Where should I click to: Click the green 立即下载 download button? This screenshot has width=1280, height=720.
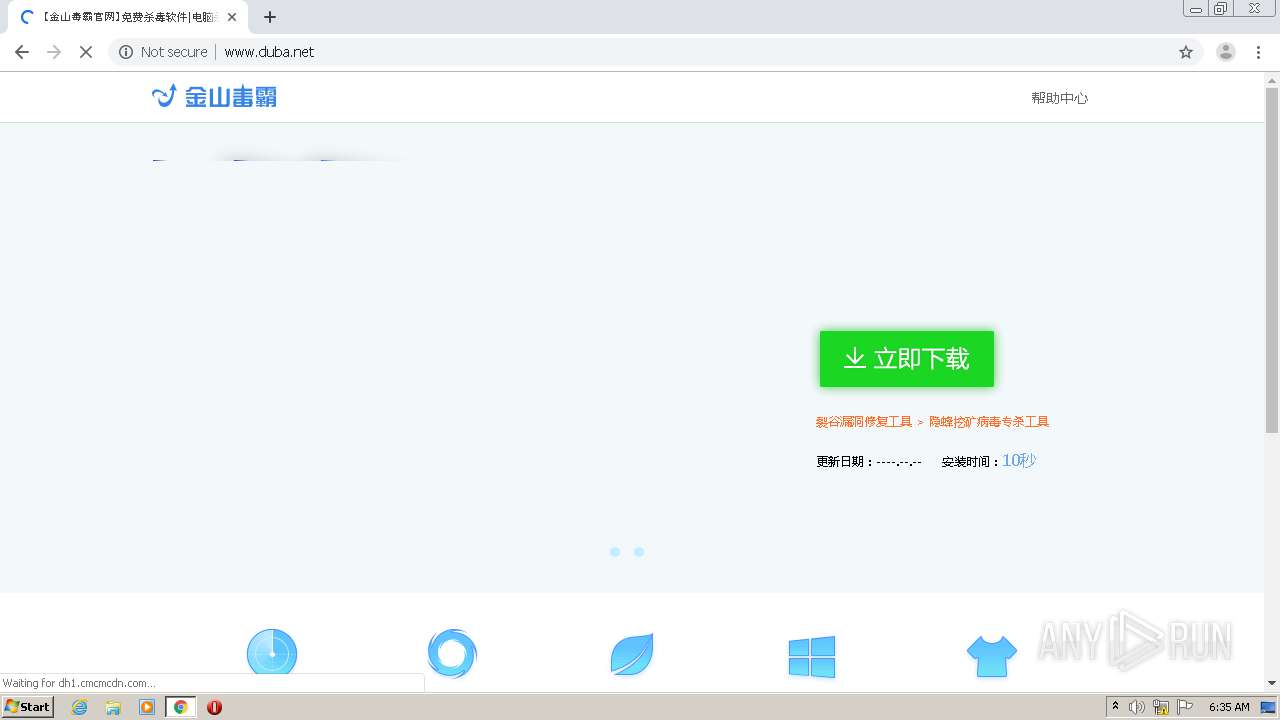coord(907,359)
